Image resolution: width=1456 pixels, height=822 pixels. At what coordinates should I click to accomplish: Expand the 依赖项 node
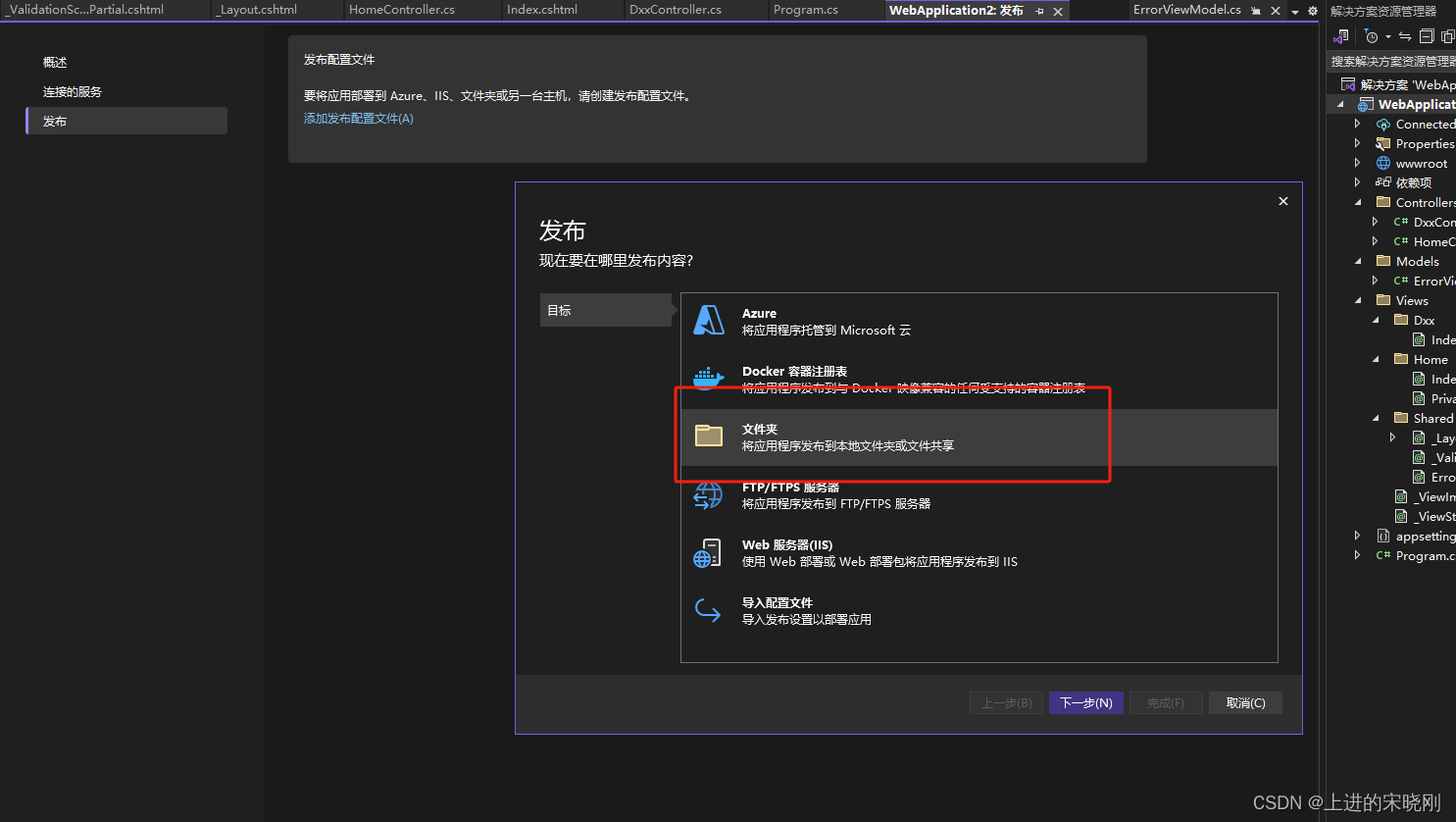pos(1358,182)
